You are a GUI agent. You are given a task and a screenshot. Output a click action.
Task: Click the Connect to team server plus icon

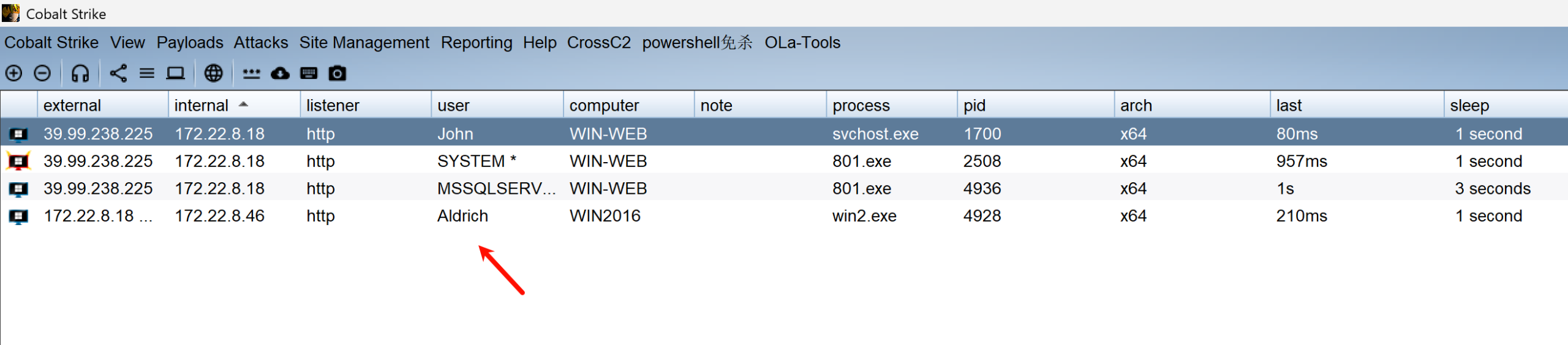tap(13, 73)
